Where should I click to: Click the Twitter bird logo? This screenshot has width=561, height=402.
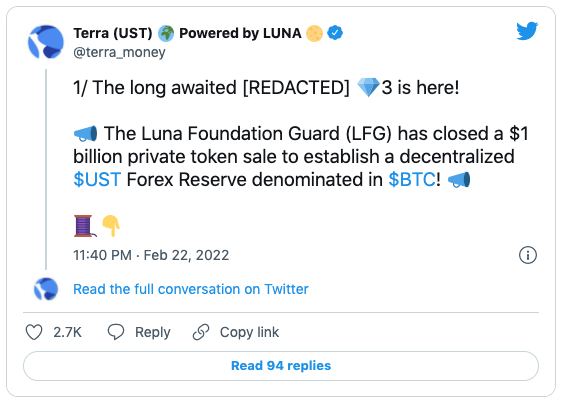(527, 31)
